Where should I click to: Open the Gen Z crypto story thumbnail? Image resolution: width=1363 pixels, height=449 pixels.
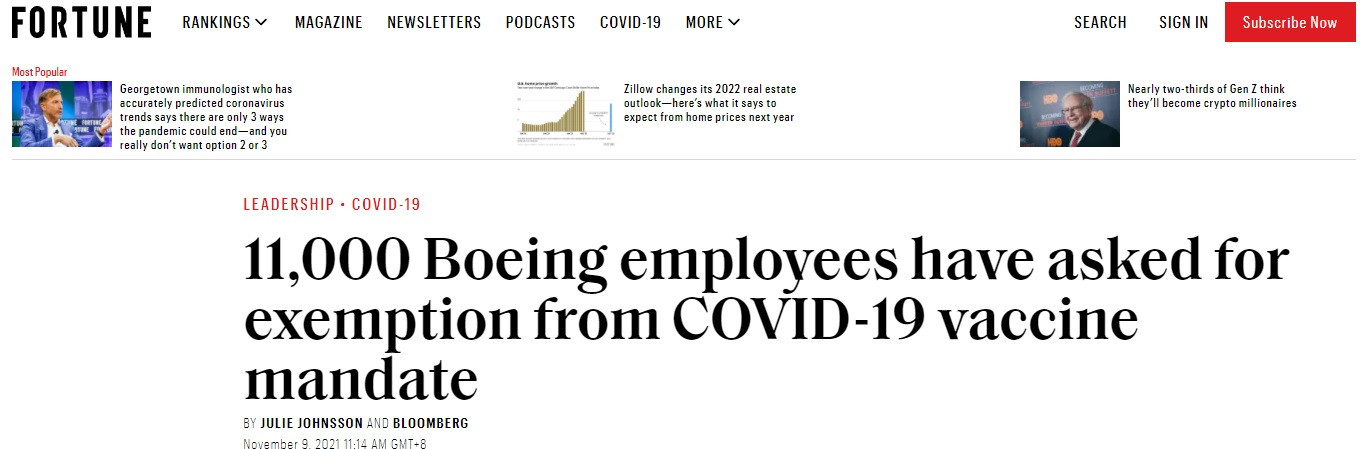point(1070,114)
